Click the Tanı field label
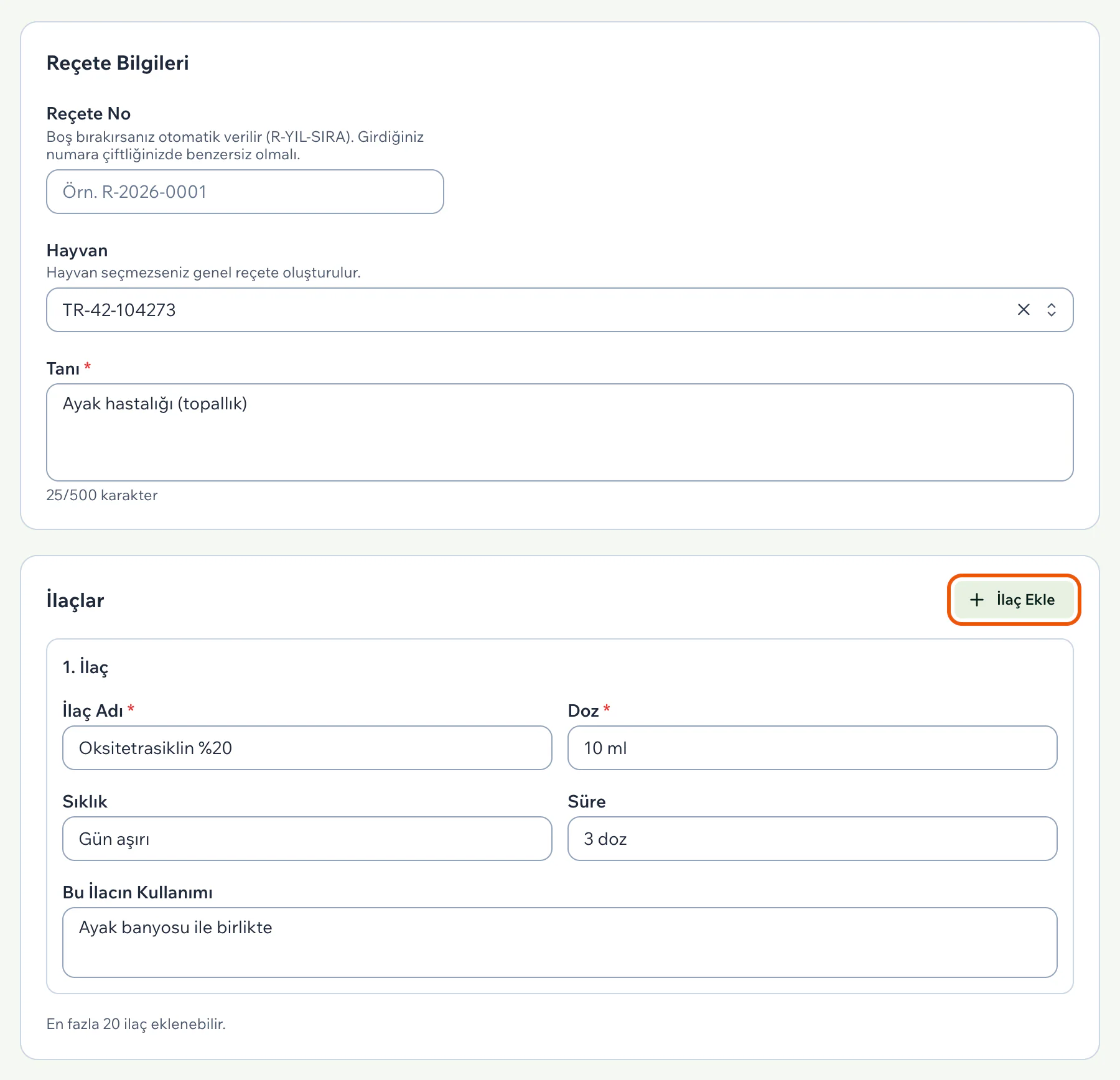This screenshot has height=1080, width=1120. pyautogui.click(x=63, y=369)
